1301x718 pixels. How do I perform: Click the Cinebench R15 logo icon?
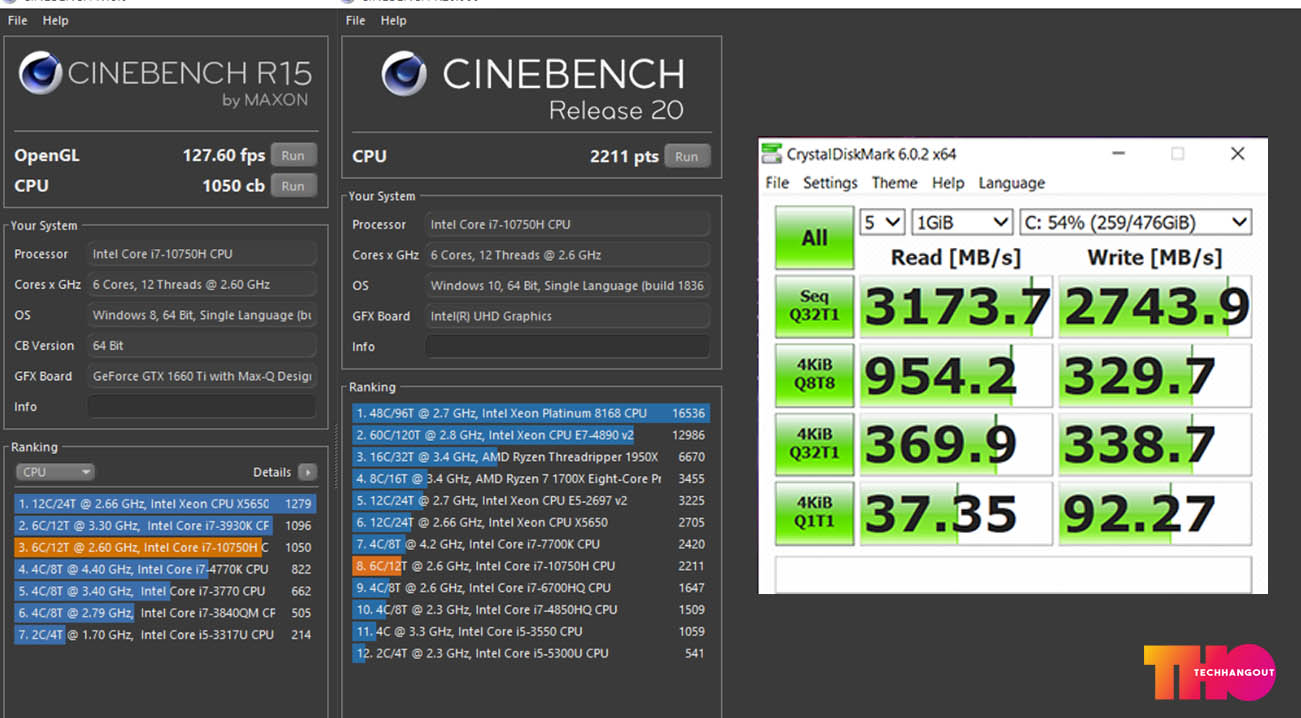click(41, 73)
